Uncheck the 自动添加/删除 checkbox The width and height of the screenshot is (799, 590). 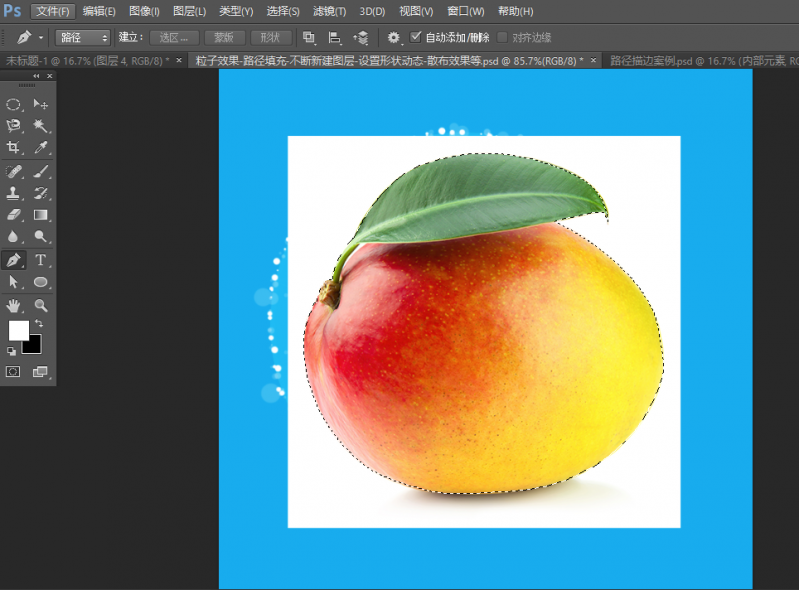[x=417, y=37]
